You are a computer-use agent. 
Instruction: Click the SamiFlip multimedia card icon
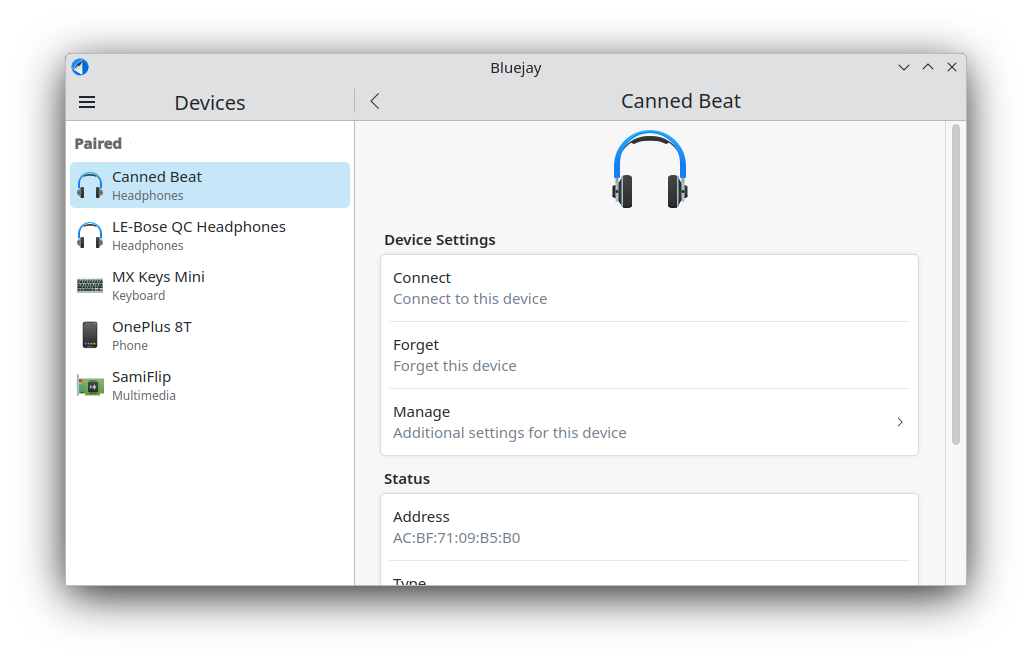click(x=90, y=385)
